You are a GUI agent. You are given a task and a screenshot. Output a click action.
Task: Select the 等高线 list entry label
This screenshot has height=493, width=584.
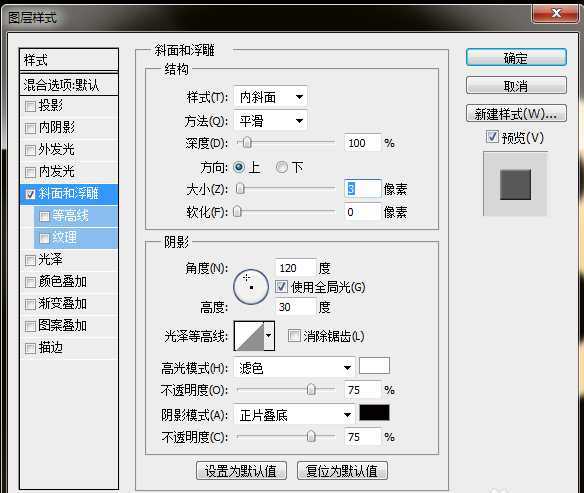[x=70, y=216]
